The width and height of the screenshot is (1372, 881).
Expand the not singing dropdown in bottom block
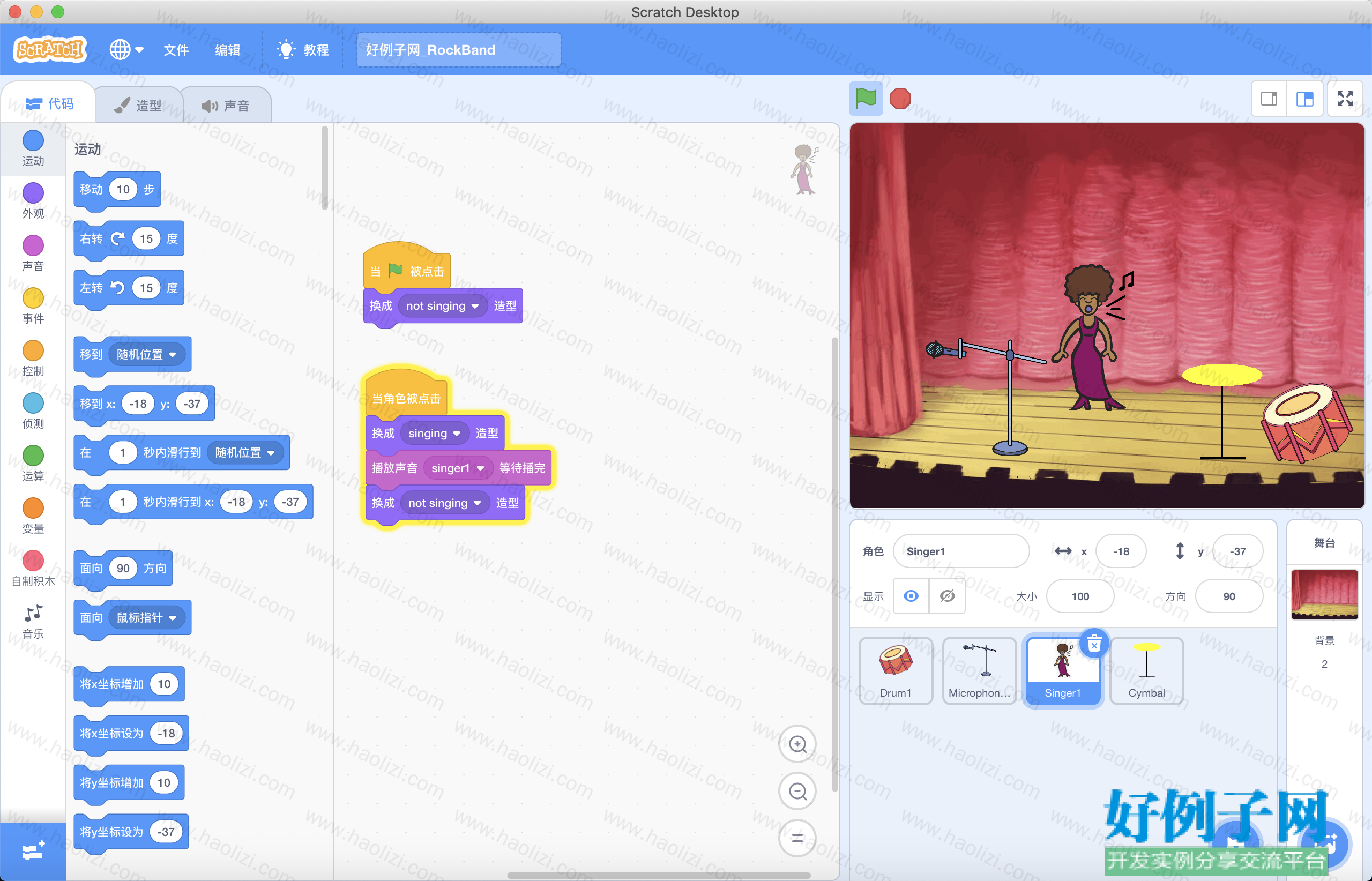tap(444, 503)
